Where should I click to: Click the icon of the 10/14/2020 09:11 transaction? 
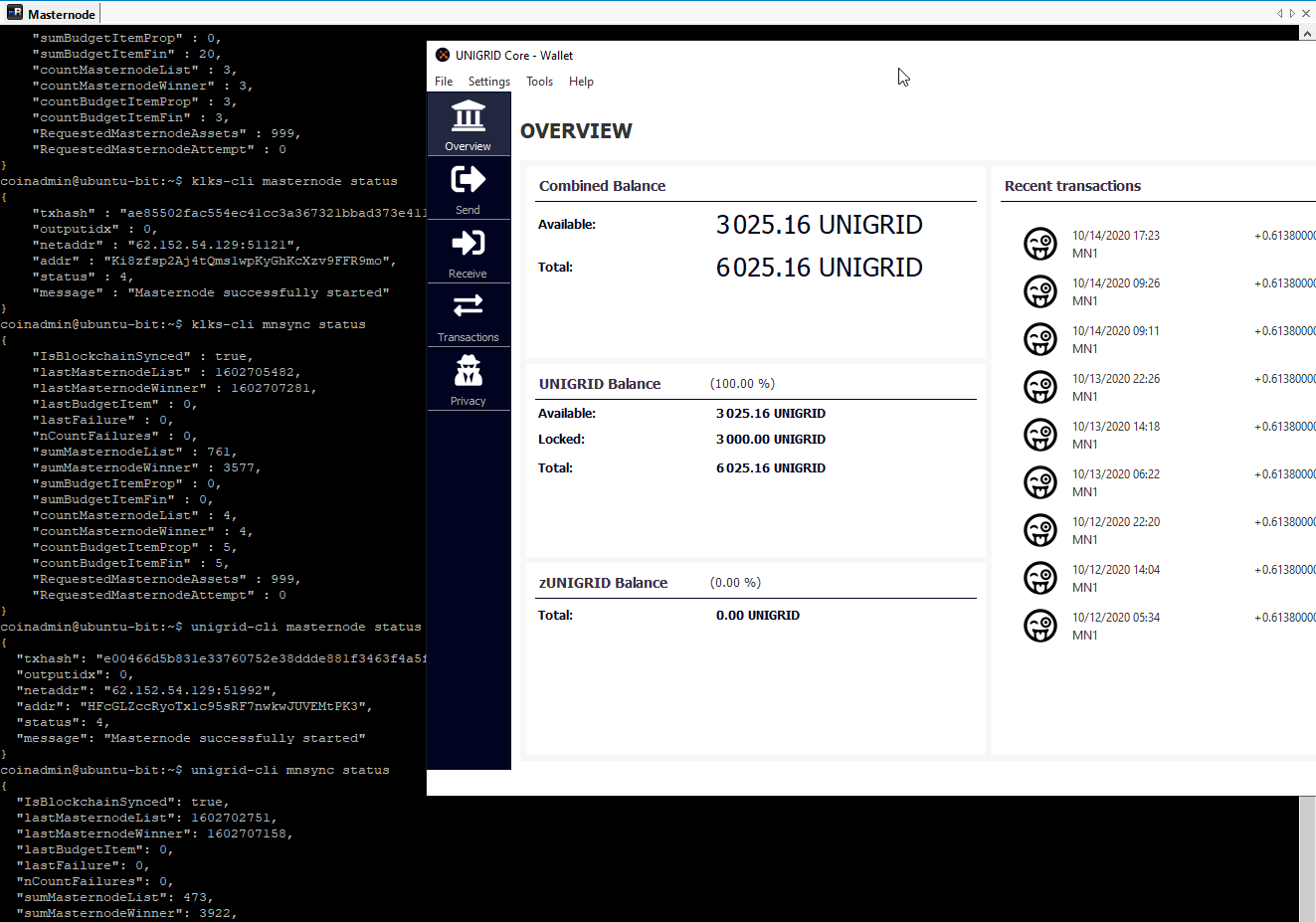[x=1040, y=339]
